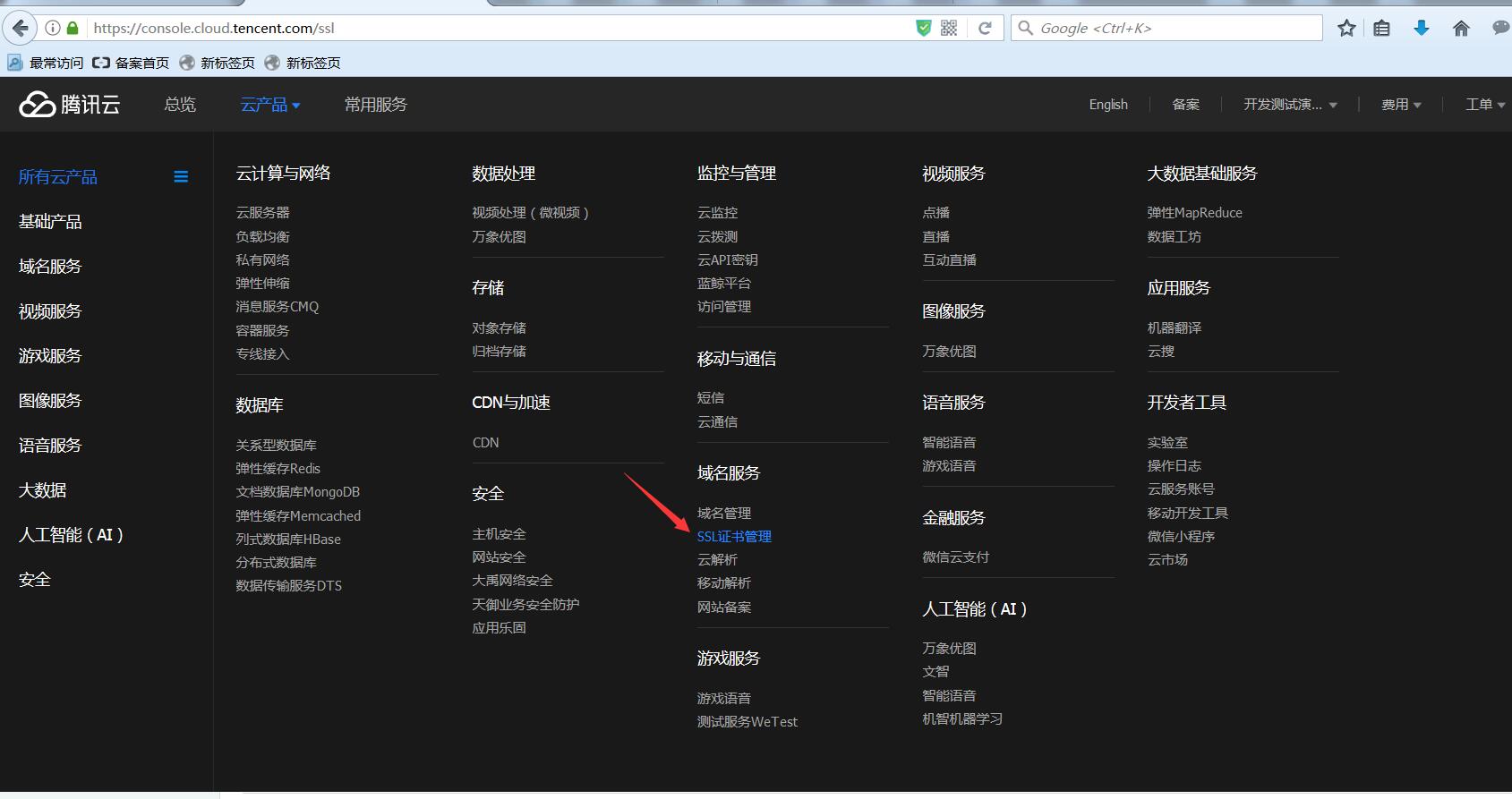The width and height of the screenshot is (1512, 799).
Task: Select 域名服务 in the sidebar
Action: [50, 267]
